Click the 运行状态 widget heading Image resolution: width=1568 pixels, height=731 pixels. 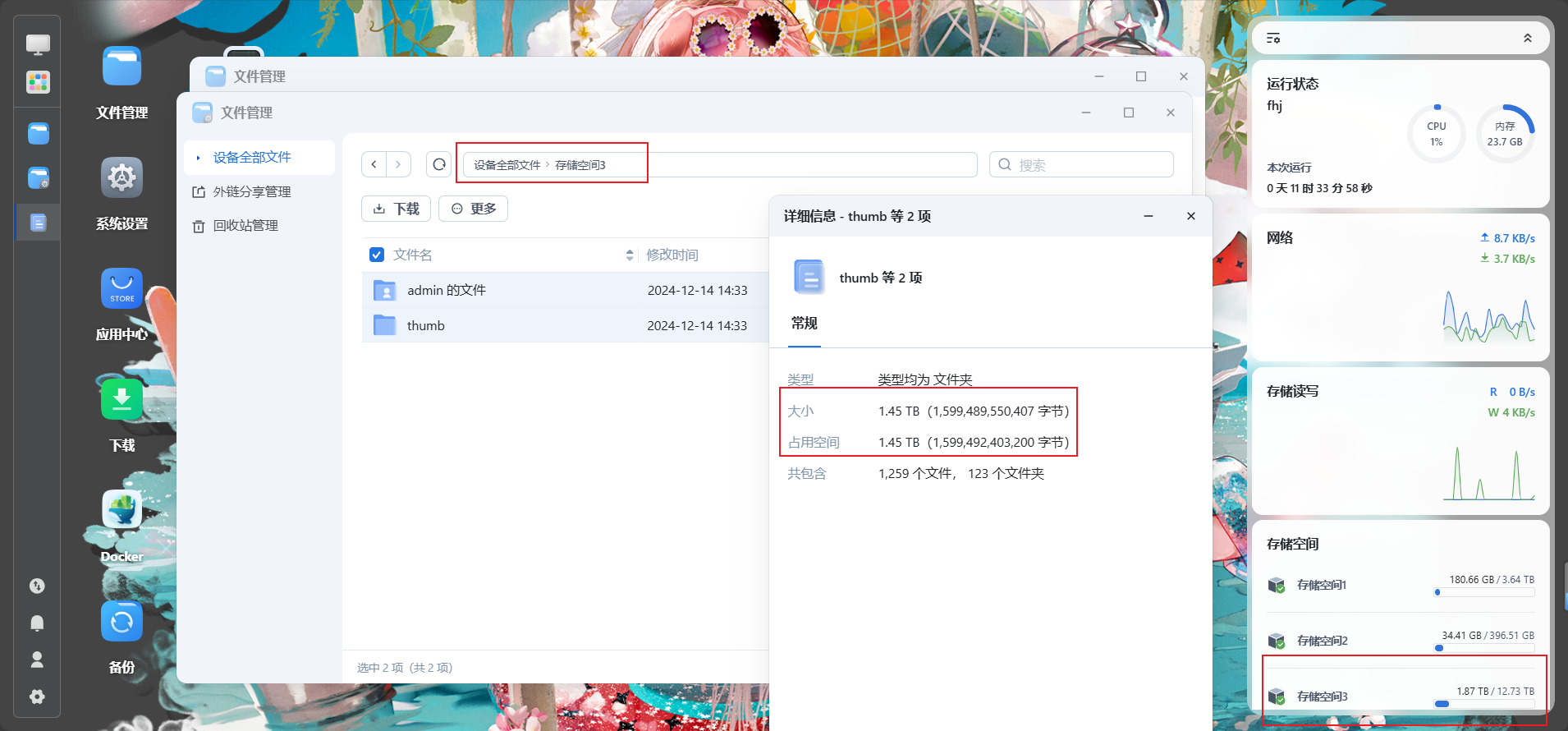pos(1293,84)
